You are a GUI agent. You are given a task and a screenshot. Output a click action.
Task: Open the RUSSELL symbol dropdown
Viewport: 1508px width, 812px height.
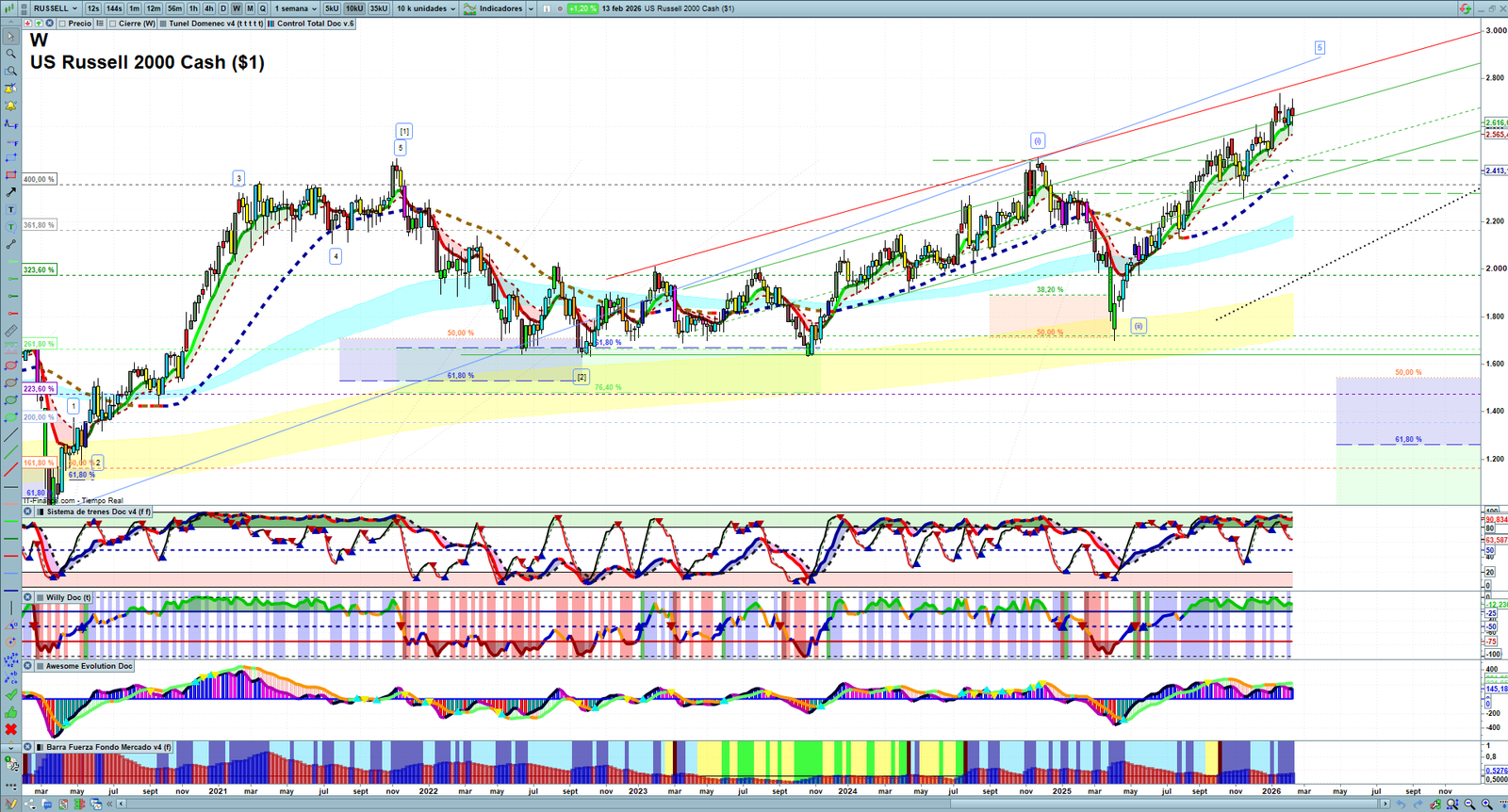click(56, 8)
